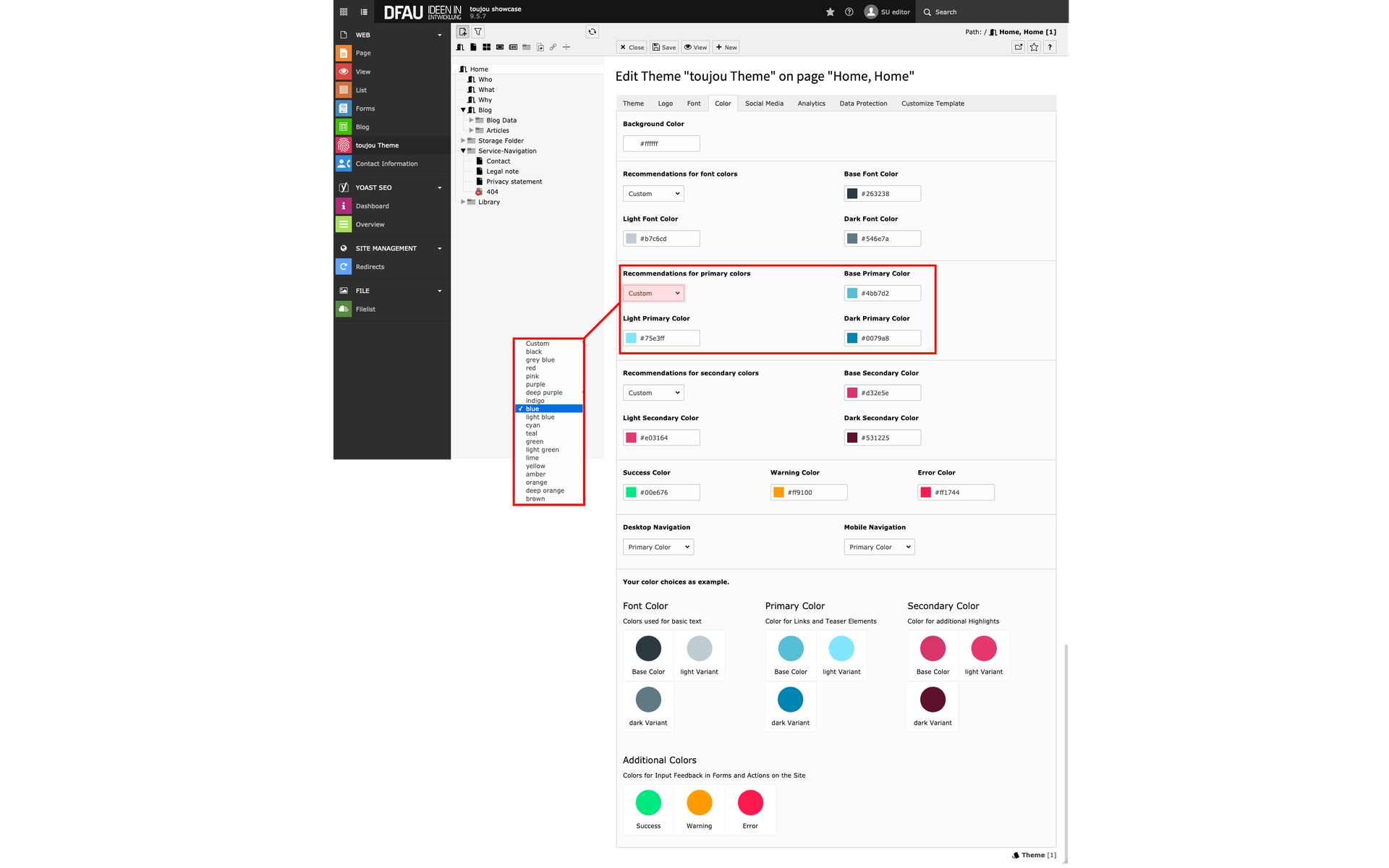Switch to the Logo tab

pyautogui.click(x=666, y=103)
